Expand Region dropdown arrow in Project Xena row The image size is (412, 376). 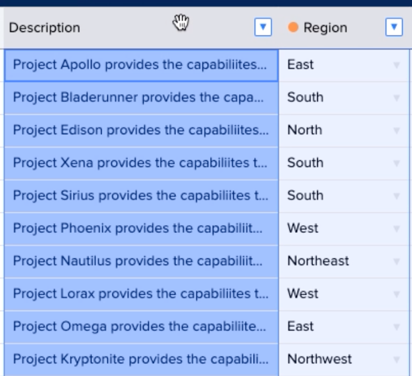[x=396, y=163]
